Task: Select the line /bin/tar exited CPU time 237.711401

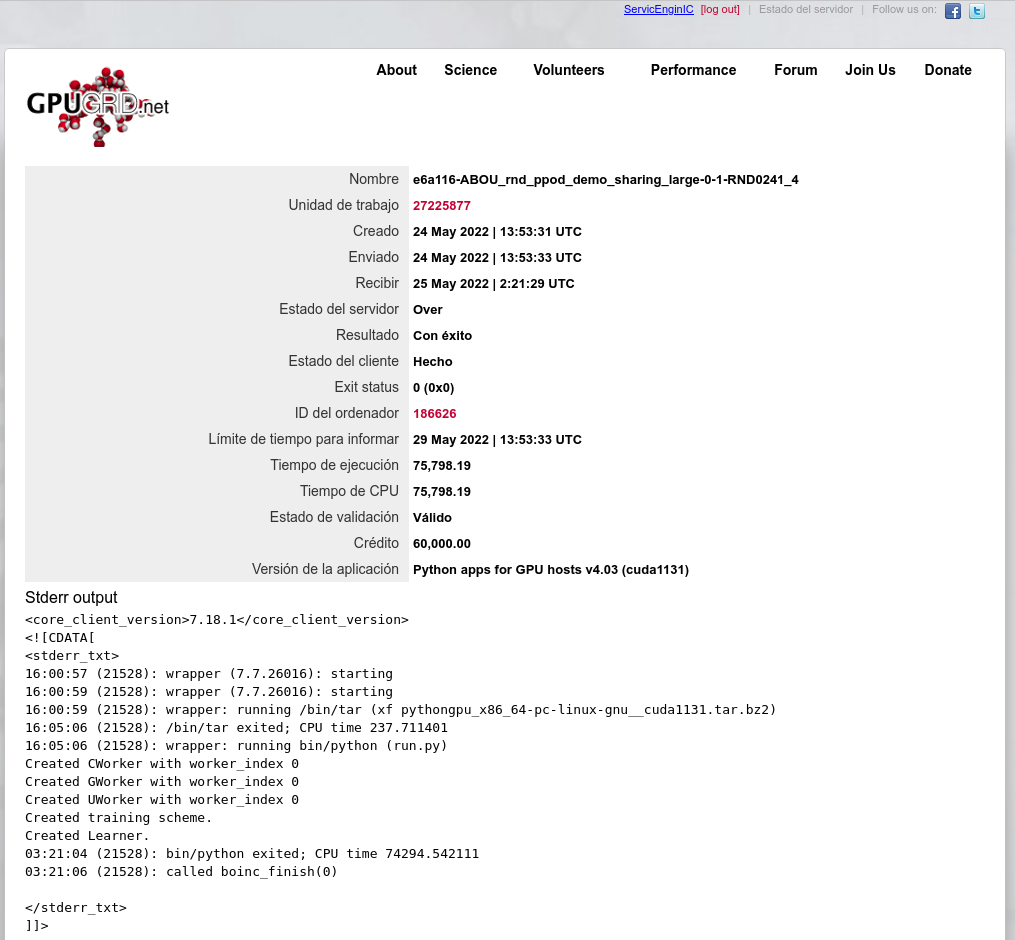Action: pos(236,728)
